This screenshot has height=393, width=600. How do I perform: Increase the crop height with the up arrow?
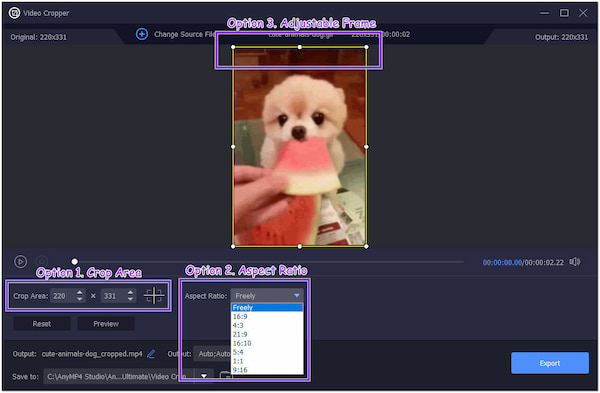130,292
